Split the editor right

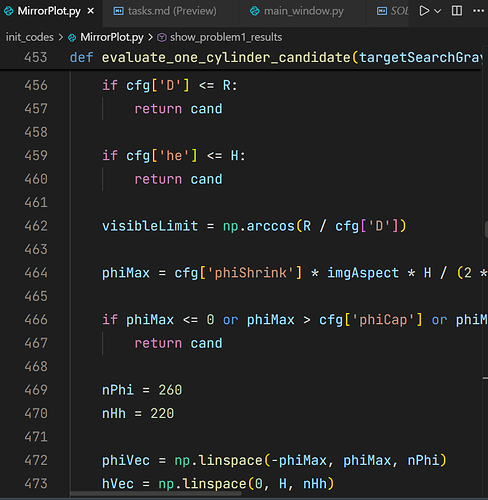(457, 11)
